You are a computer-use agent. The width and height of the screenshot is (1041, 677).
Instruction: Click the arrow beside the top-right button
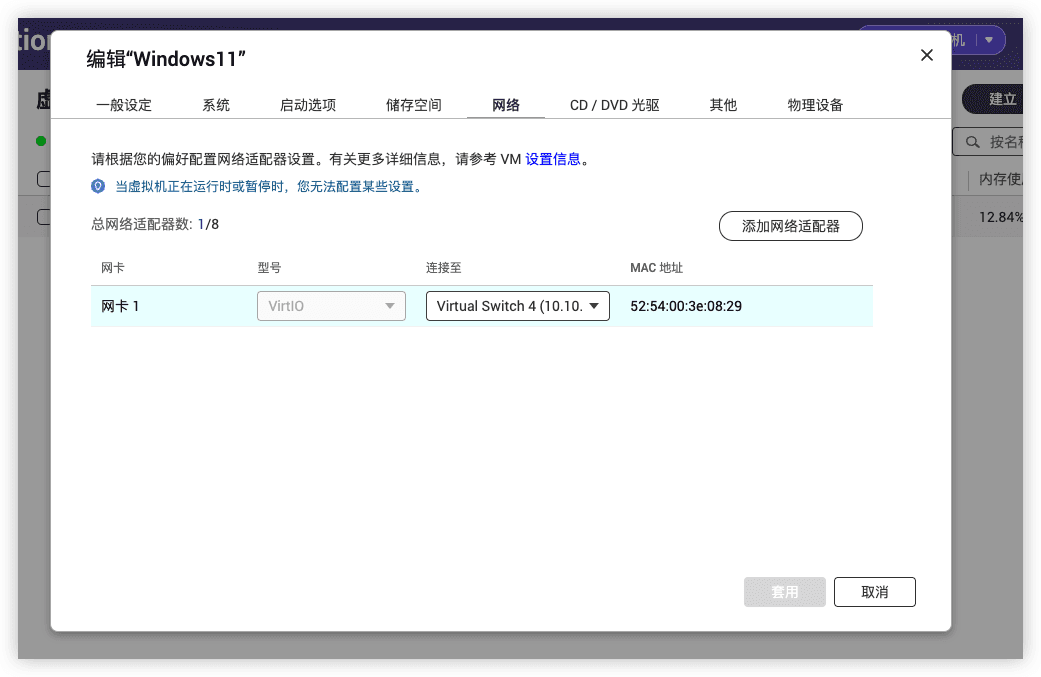[988, 40]
